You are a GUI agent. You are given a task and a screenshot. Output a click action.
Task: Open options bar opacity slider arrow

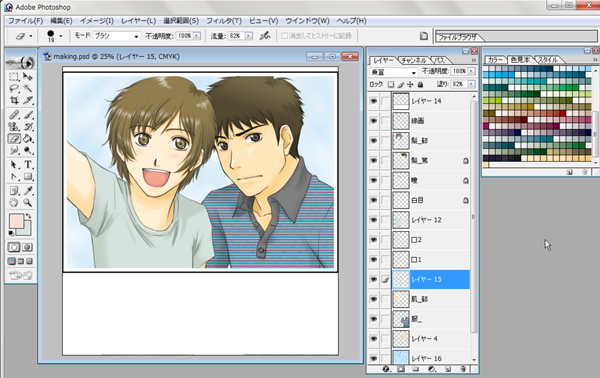[x=197, y=36]
